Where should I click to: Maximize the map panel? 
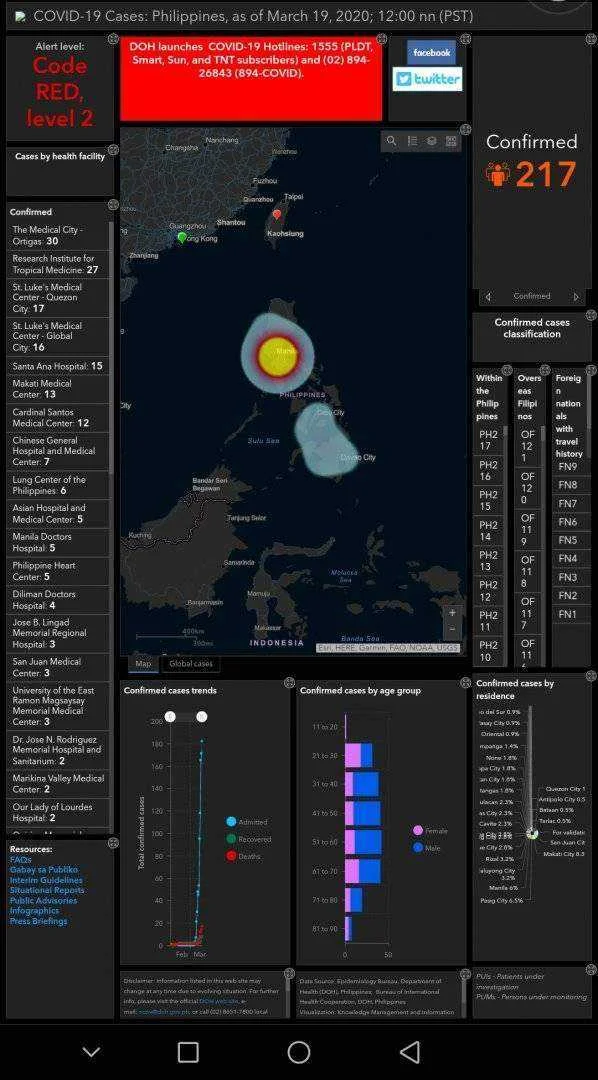465,129
